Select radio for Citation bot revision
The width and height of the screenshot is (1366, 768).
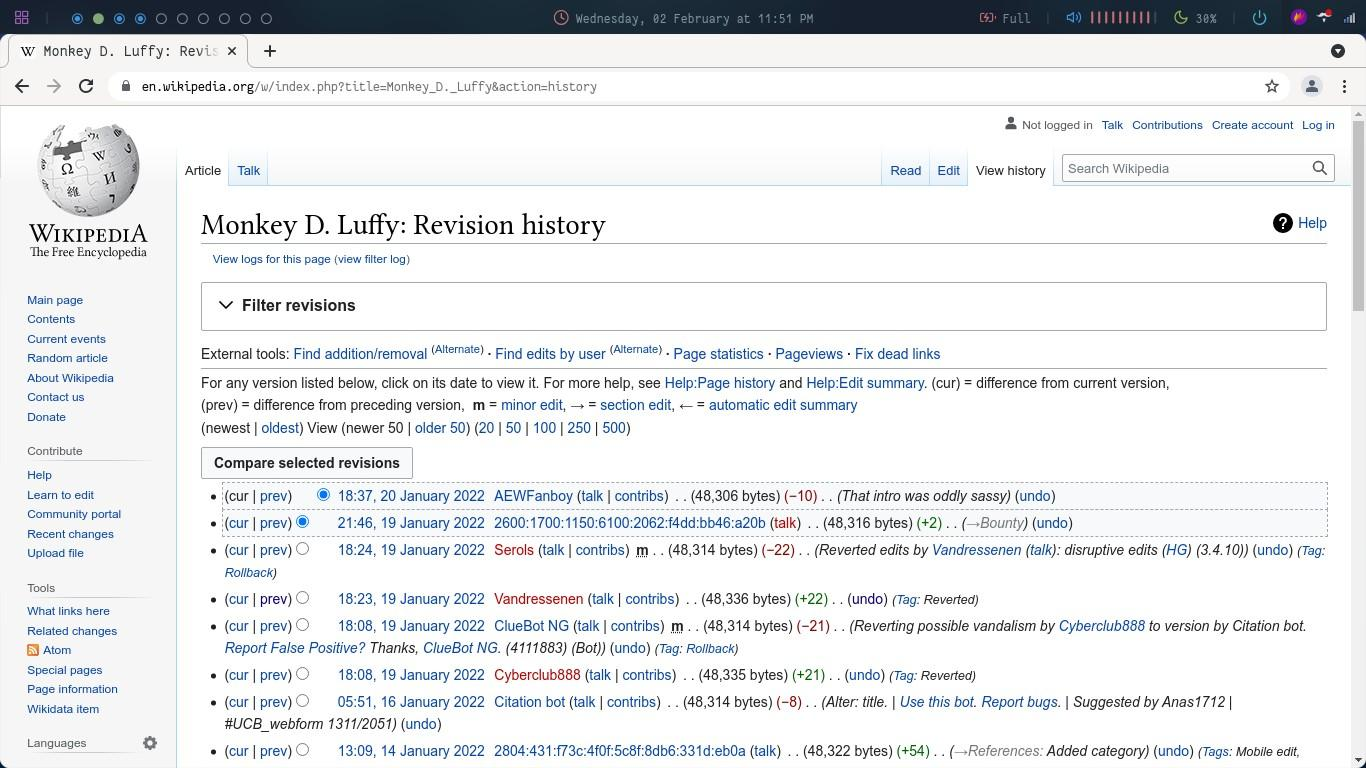302,701
